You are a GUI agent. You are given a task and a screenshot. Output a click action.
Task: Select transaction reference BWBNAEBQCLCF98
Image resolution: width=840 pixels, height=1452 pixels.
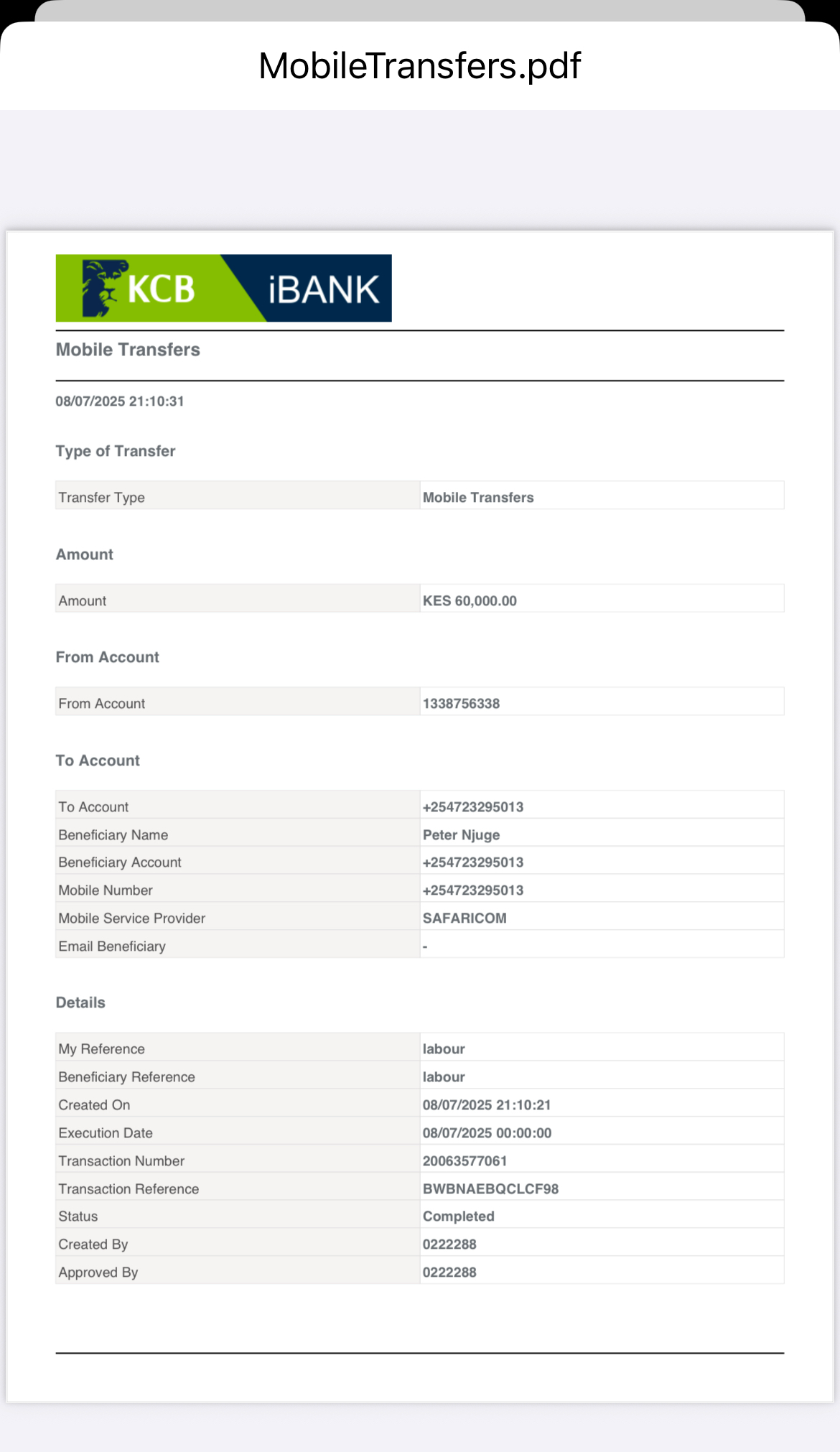pyautogui.click(x=490, y=1189)
